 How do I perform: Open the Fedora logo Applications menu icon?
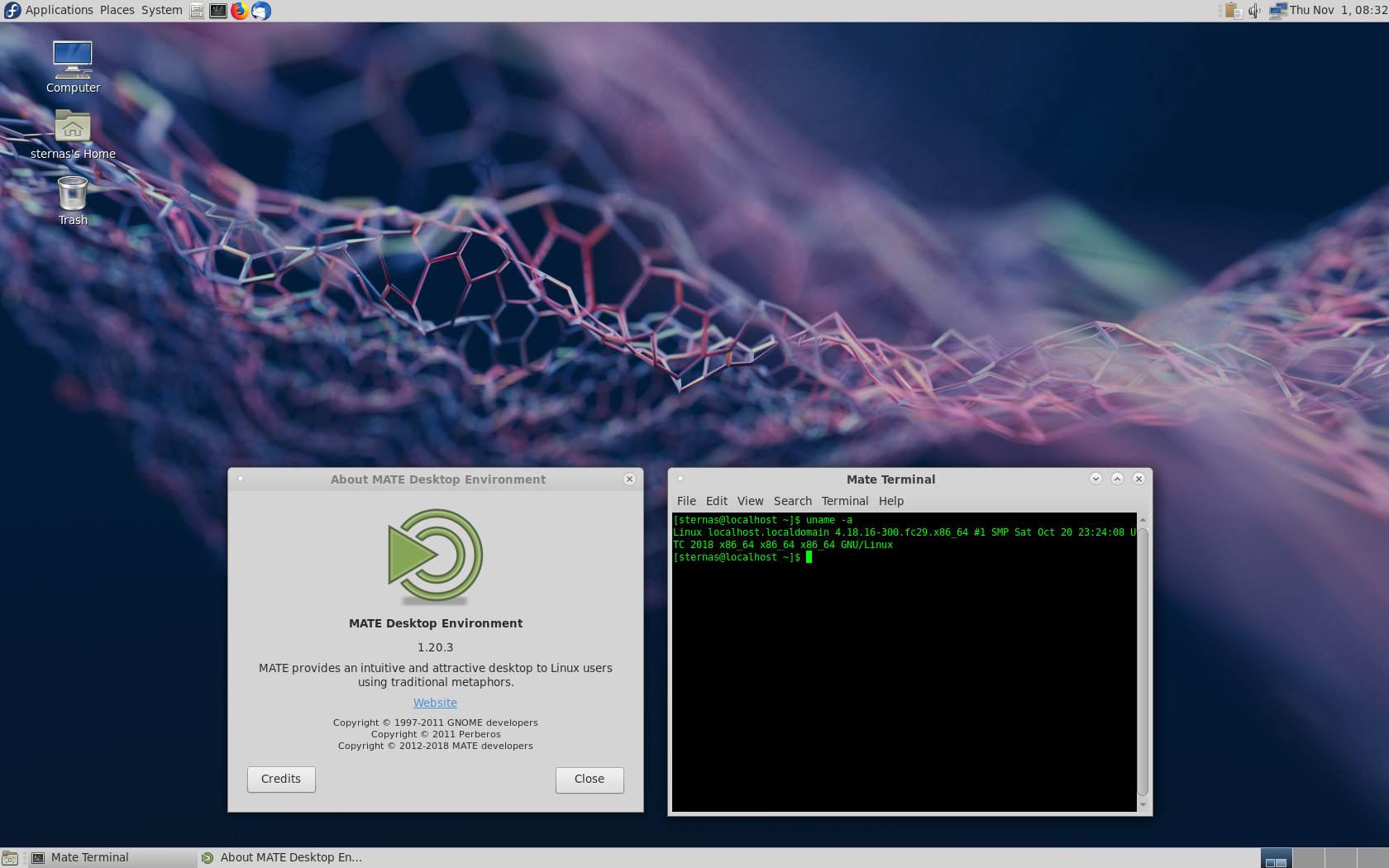(12, 10)
